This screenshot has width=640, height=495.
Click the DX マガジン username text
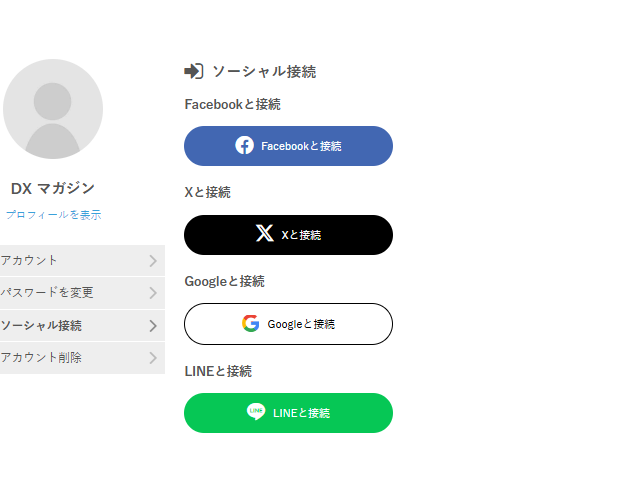(53, 188)
